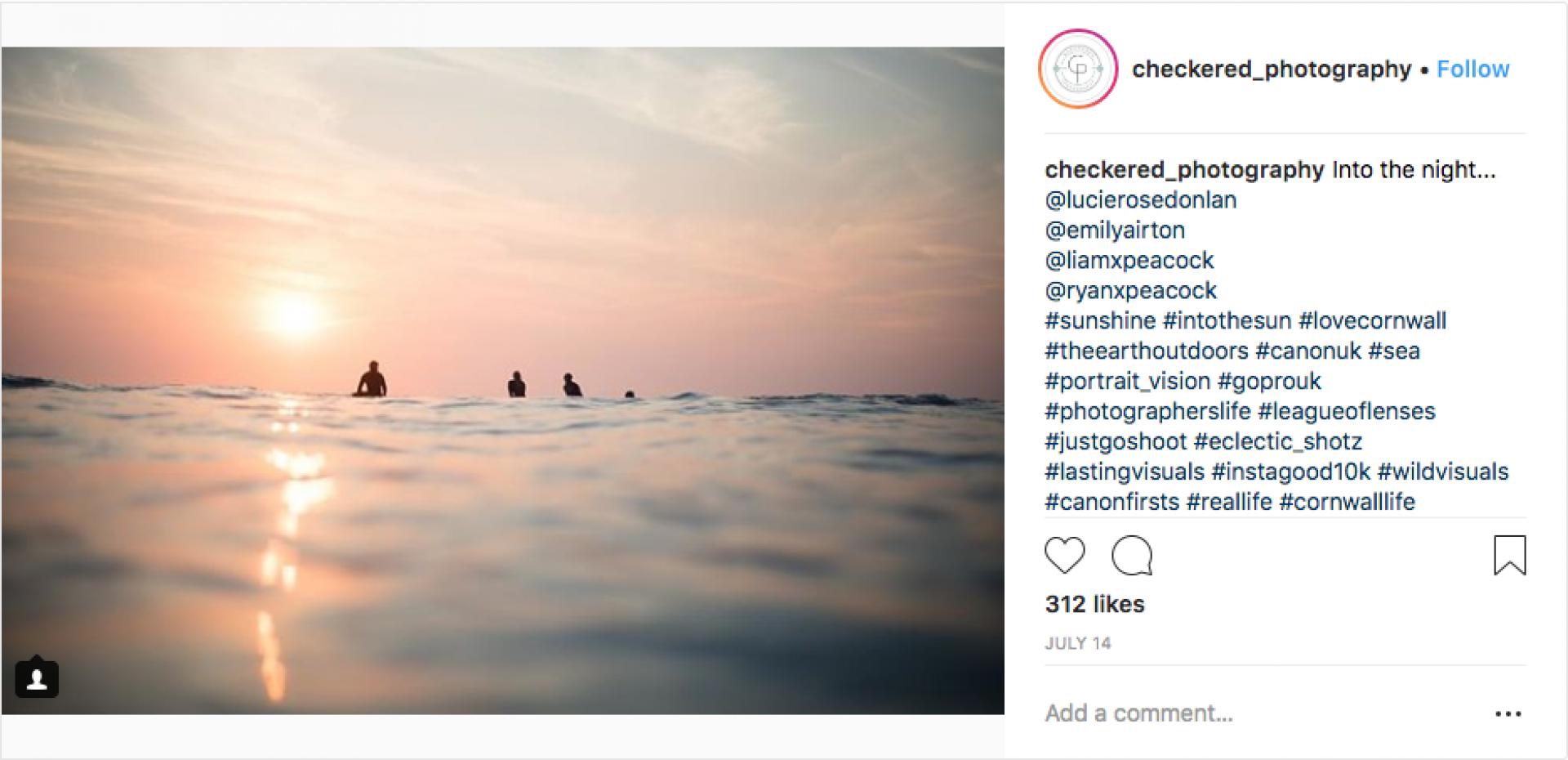
Task: Show tagged people icon on photo
Action: [37, 679]
